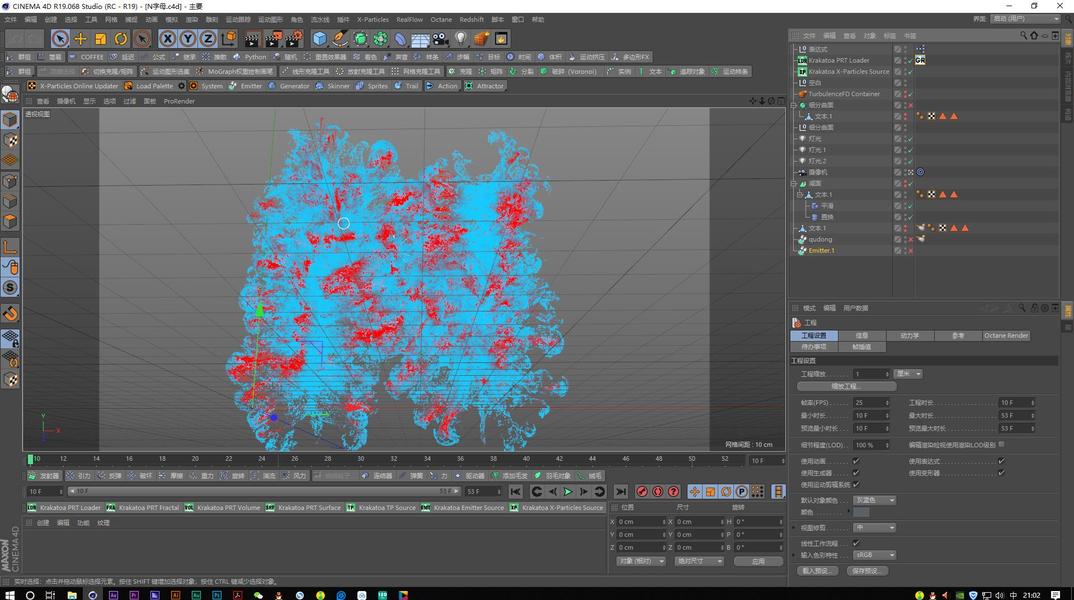Toggle Y axis lock icon
This screenshot has width=1074, height=600.
[x=187, y=39]
